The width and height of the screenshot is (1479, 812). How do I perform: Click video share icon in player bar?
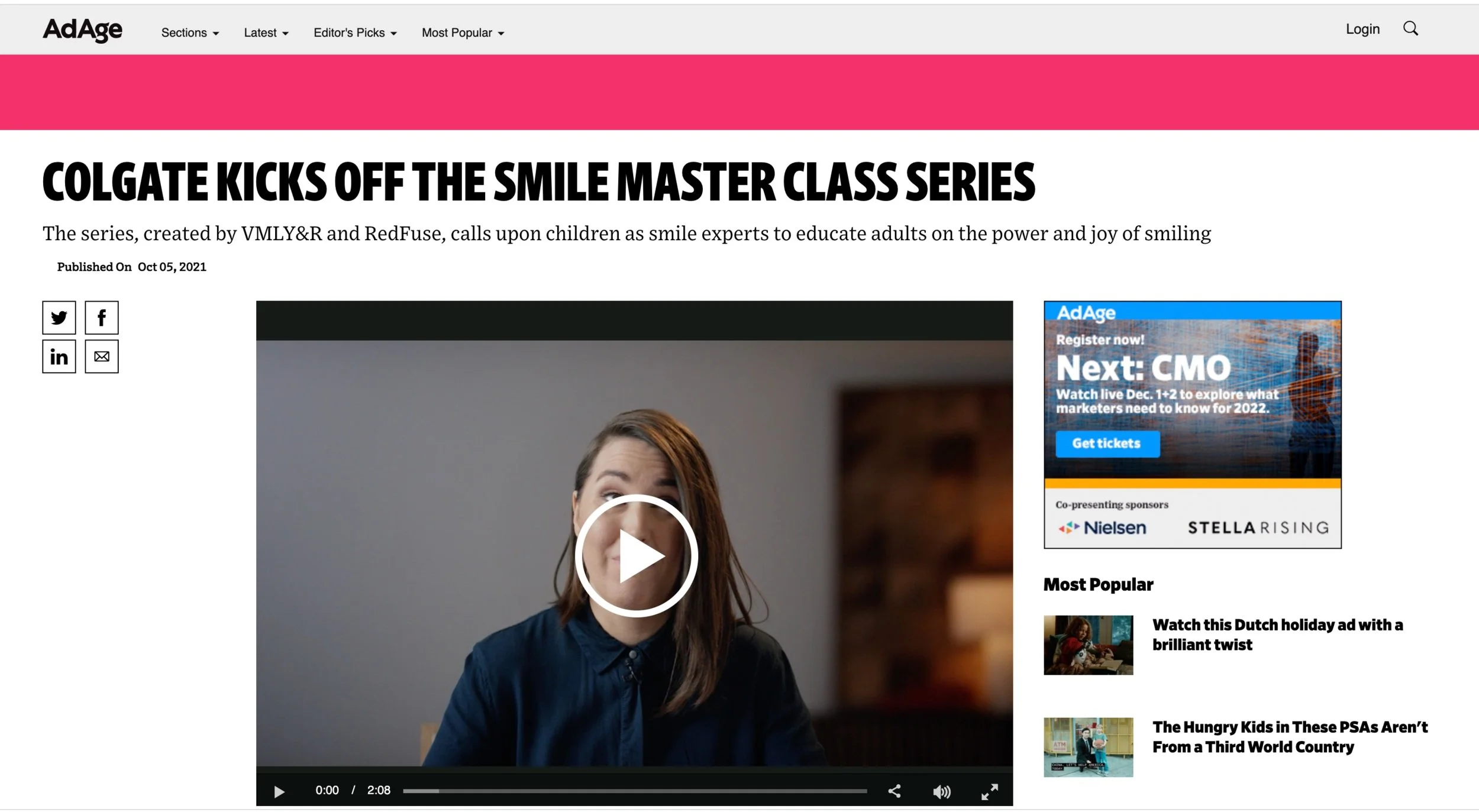coord(894,791)
